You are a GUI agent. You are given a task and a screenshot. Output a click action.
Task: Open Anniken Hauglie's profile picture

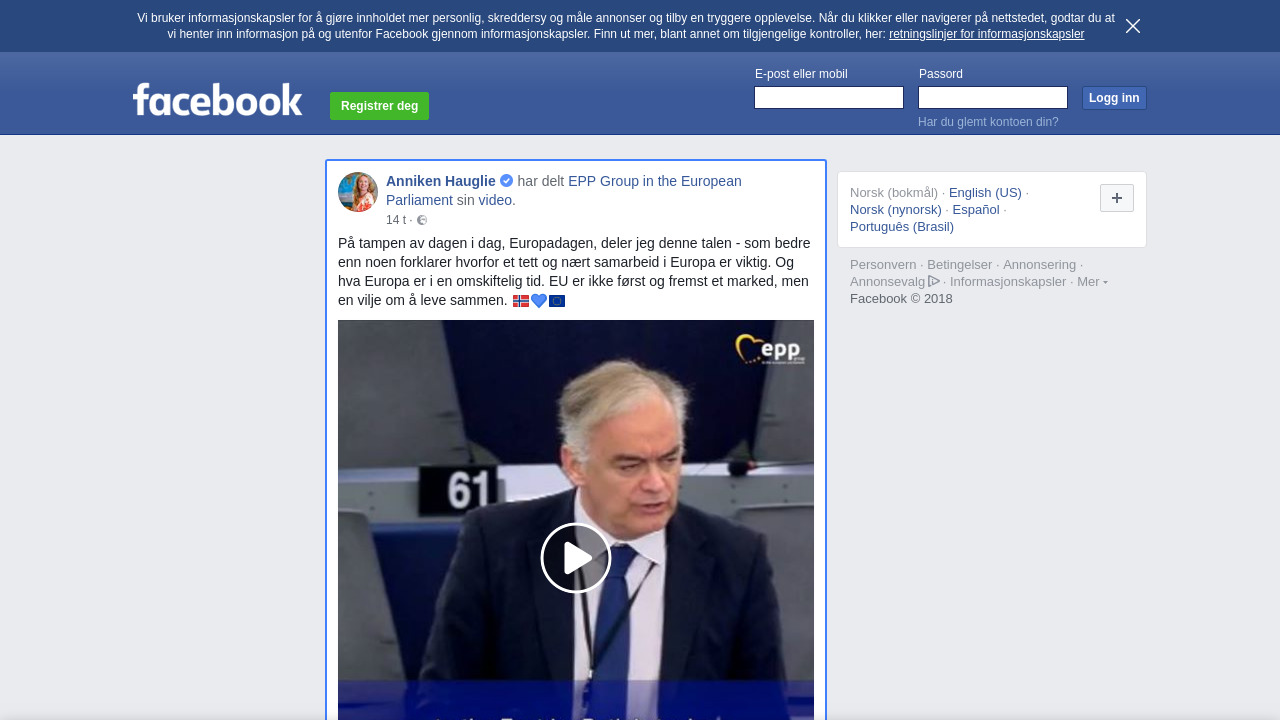(x=358, y=192)
